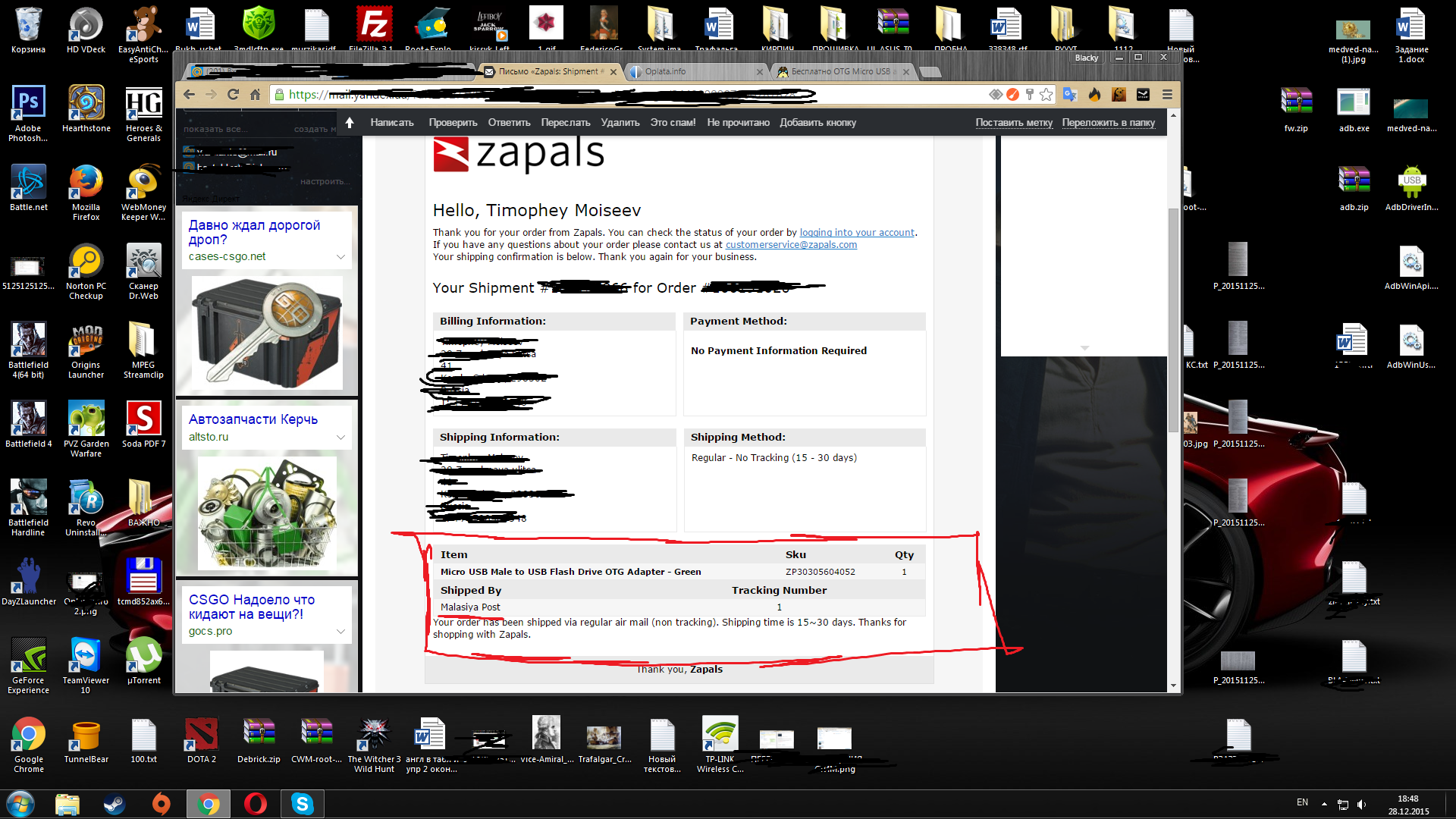Click the CS:GO case and key ad image
This screenshot has height=819, width=1456.
coord(266,333)
